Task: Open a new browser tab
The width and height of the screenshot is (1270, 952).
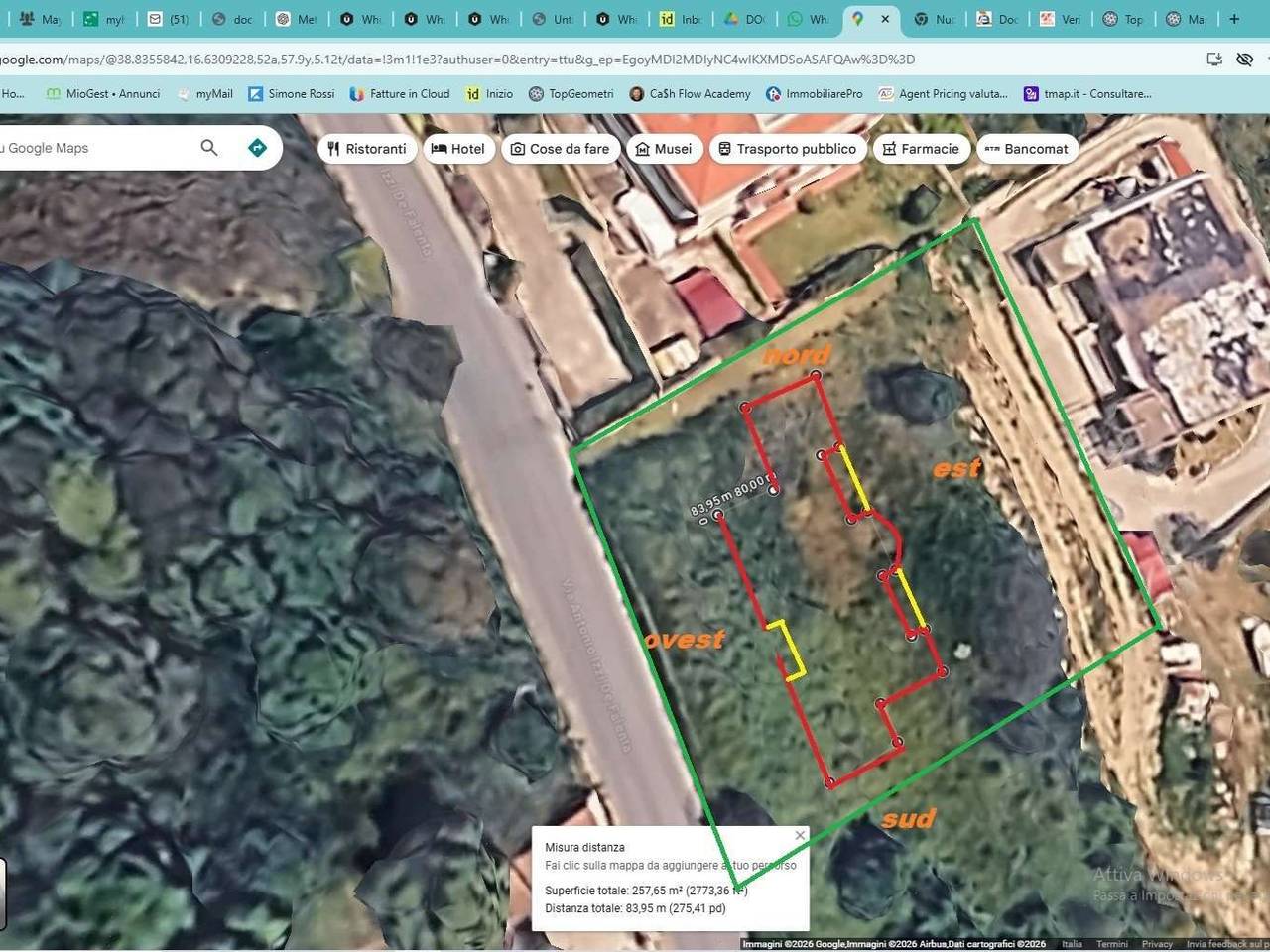Action: coord(1234,19)
